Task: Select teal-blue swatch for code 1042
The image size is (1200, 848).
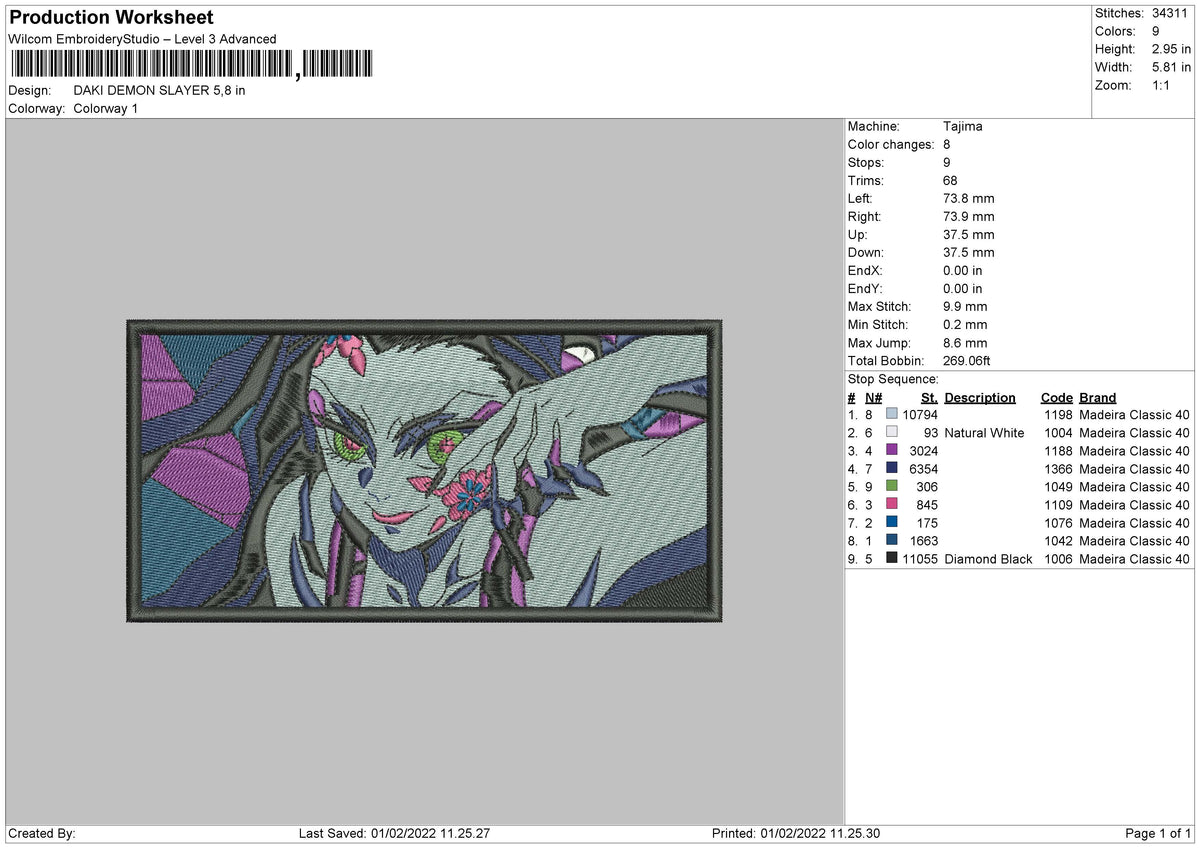Action: (891, 540)
